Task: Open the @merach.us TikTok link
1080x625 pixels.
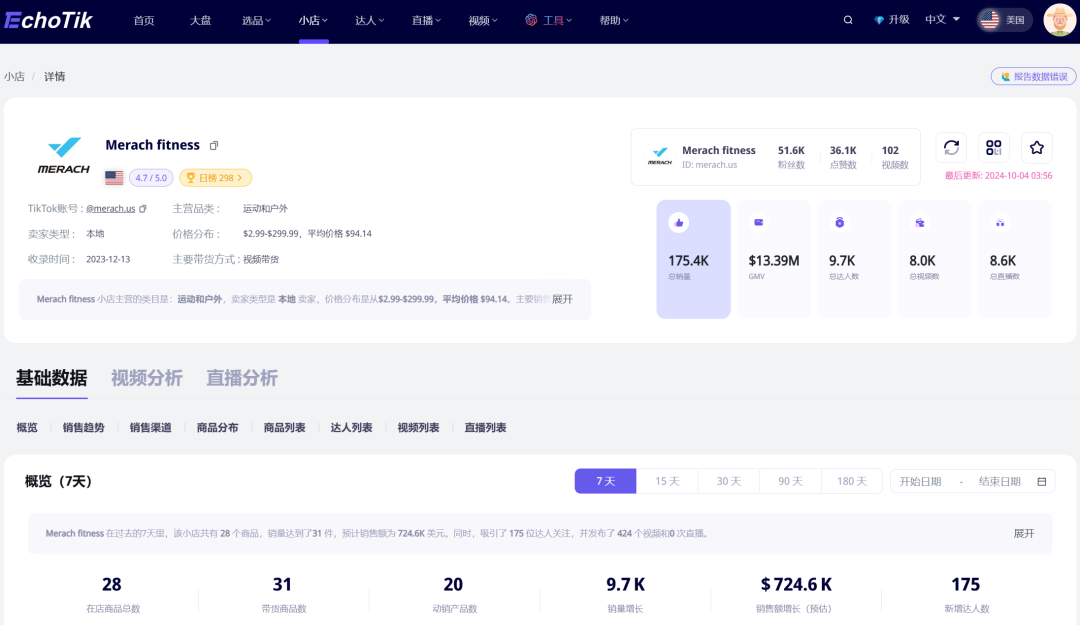Action: [110, 209]
